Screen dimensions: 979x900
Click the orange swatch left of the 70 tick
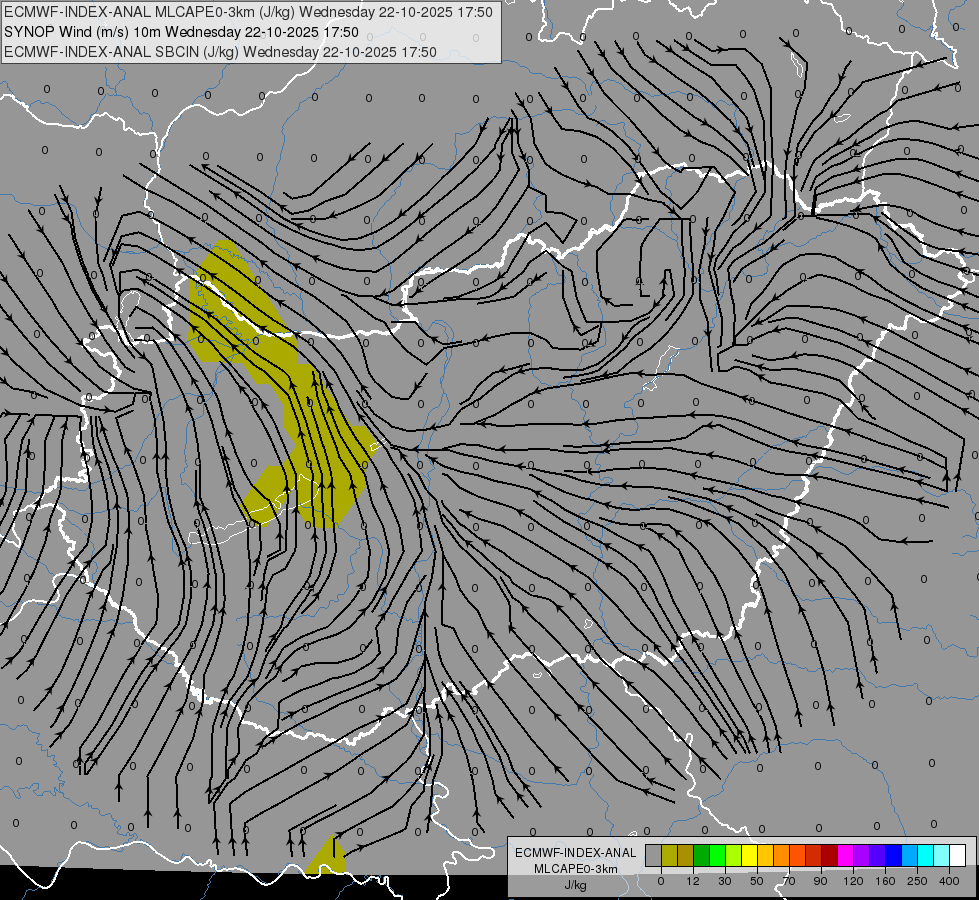782,855
